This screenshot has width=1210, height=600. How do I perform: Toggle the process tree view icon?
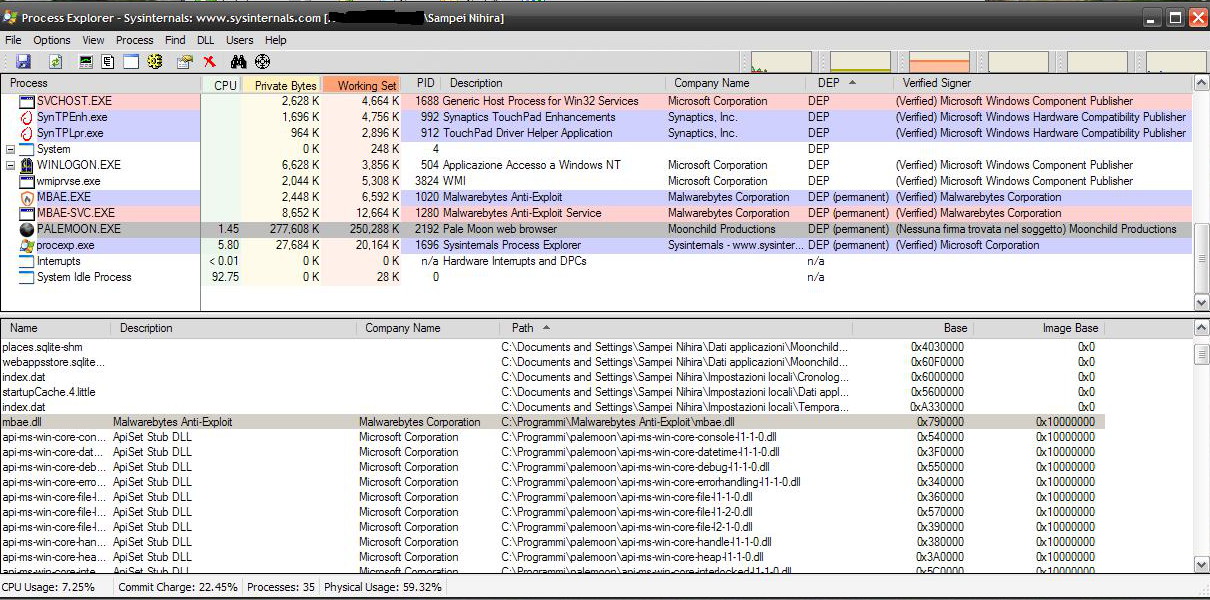[108, 62]
